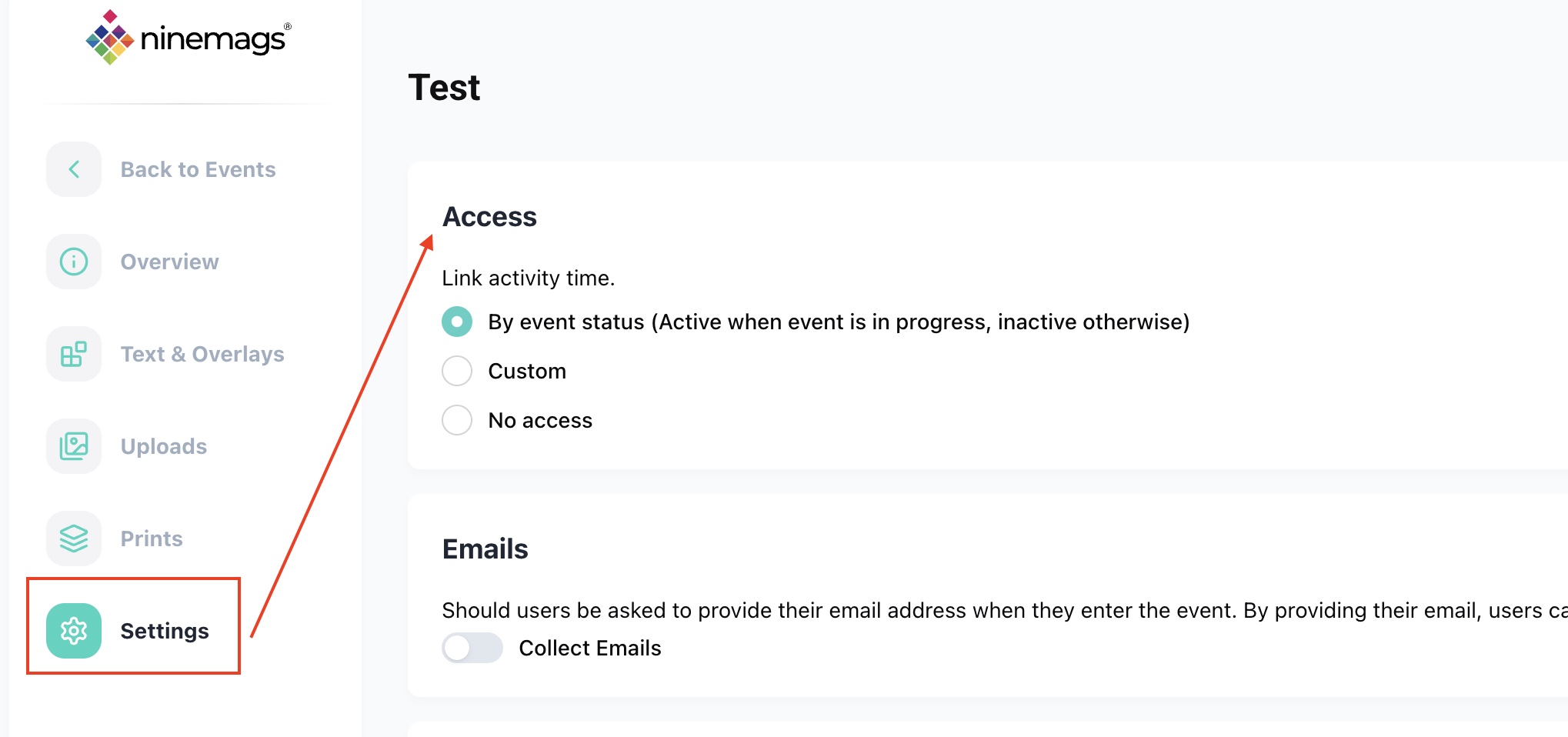
Task: Click the ninemags diamond logo icon
Action: tap(109, 38)
